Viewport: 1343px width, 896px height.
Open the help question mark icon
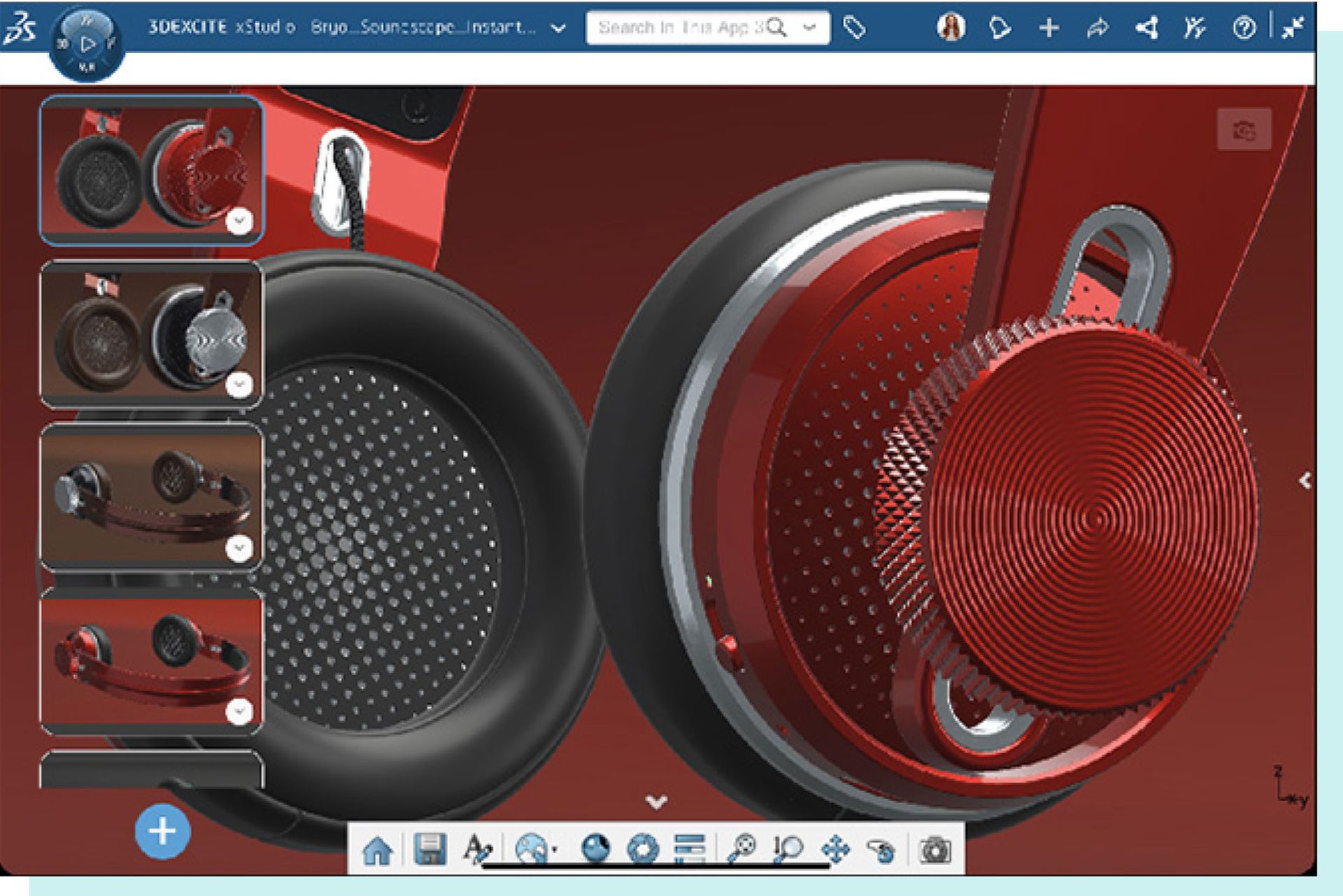(1244, 28)
